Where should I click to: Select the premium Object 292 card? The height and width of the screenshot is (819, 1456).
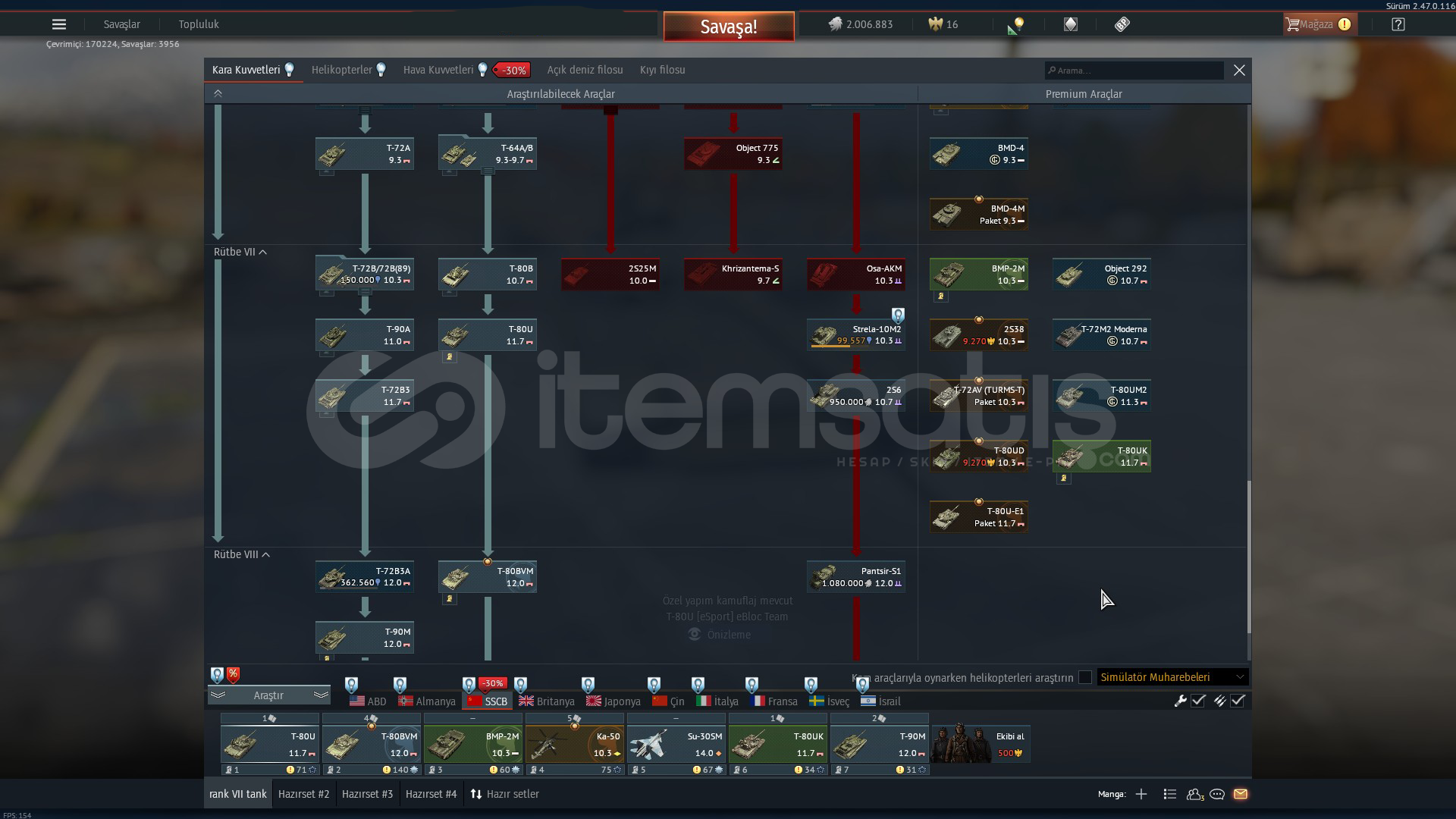click(1102, 275)
